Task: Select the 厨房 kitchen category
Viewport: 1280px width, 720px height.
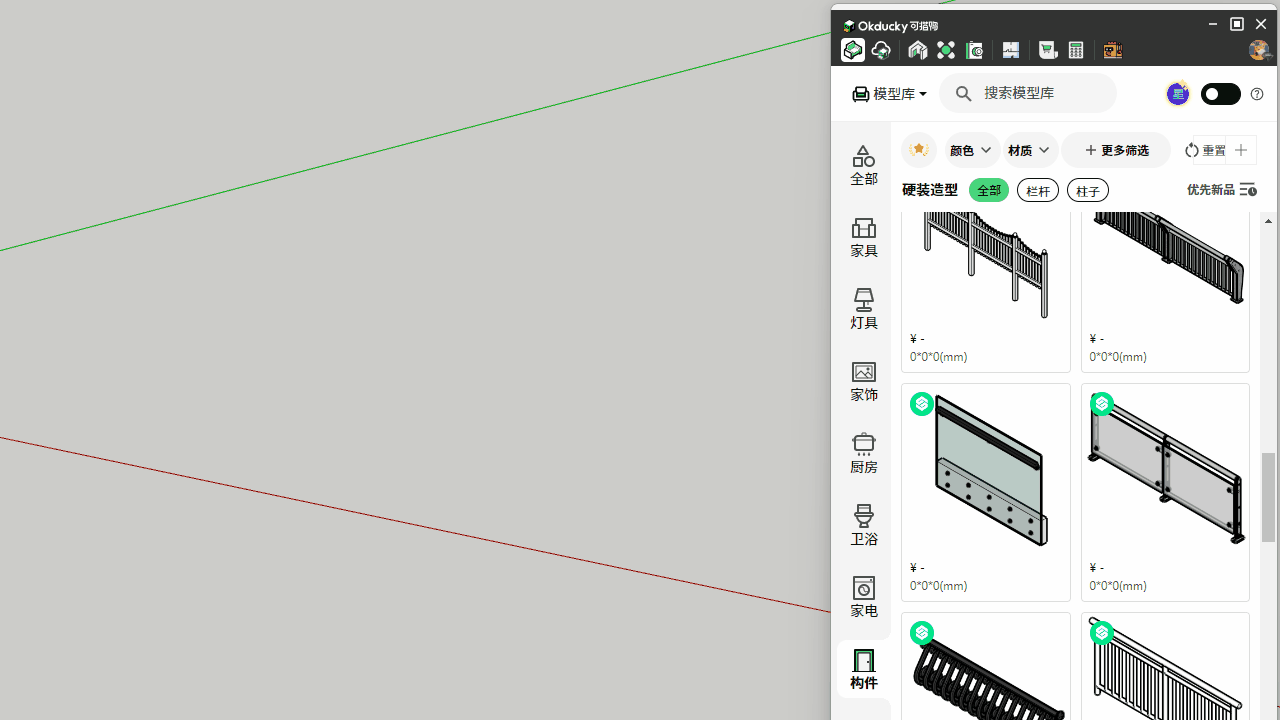Action: pos(864,454)
